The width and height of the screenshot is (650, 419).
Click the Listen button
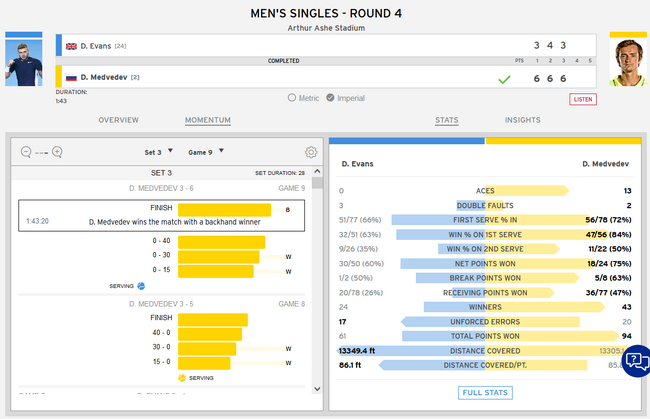583,99
